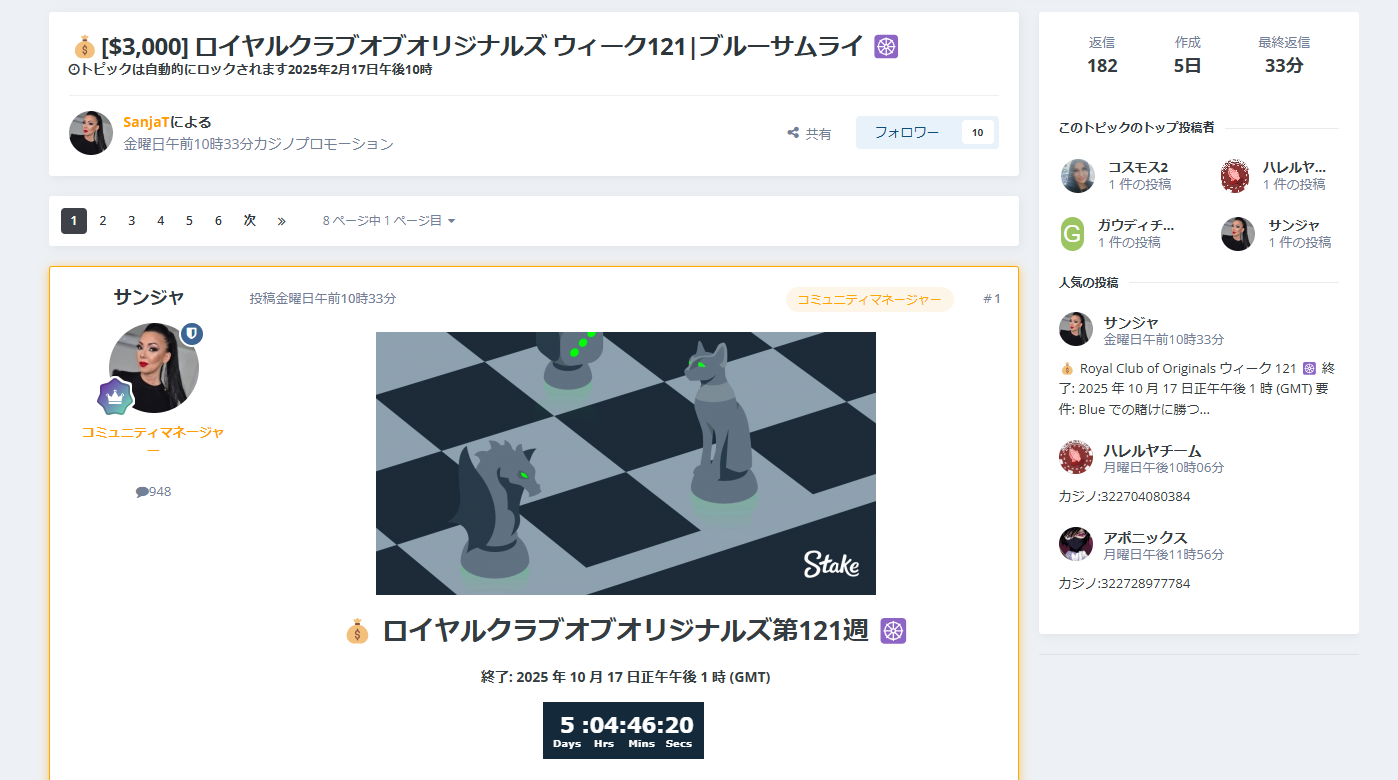The width and height of the screenshot is (1398, 780).
Task: Click the speech bubble icon beside 948
Action: pos(142,492)
